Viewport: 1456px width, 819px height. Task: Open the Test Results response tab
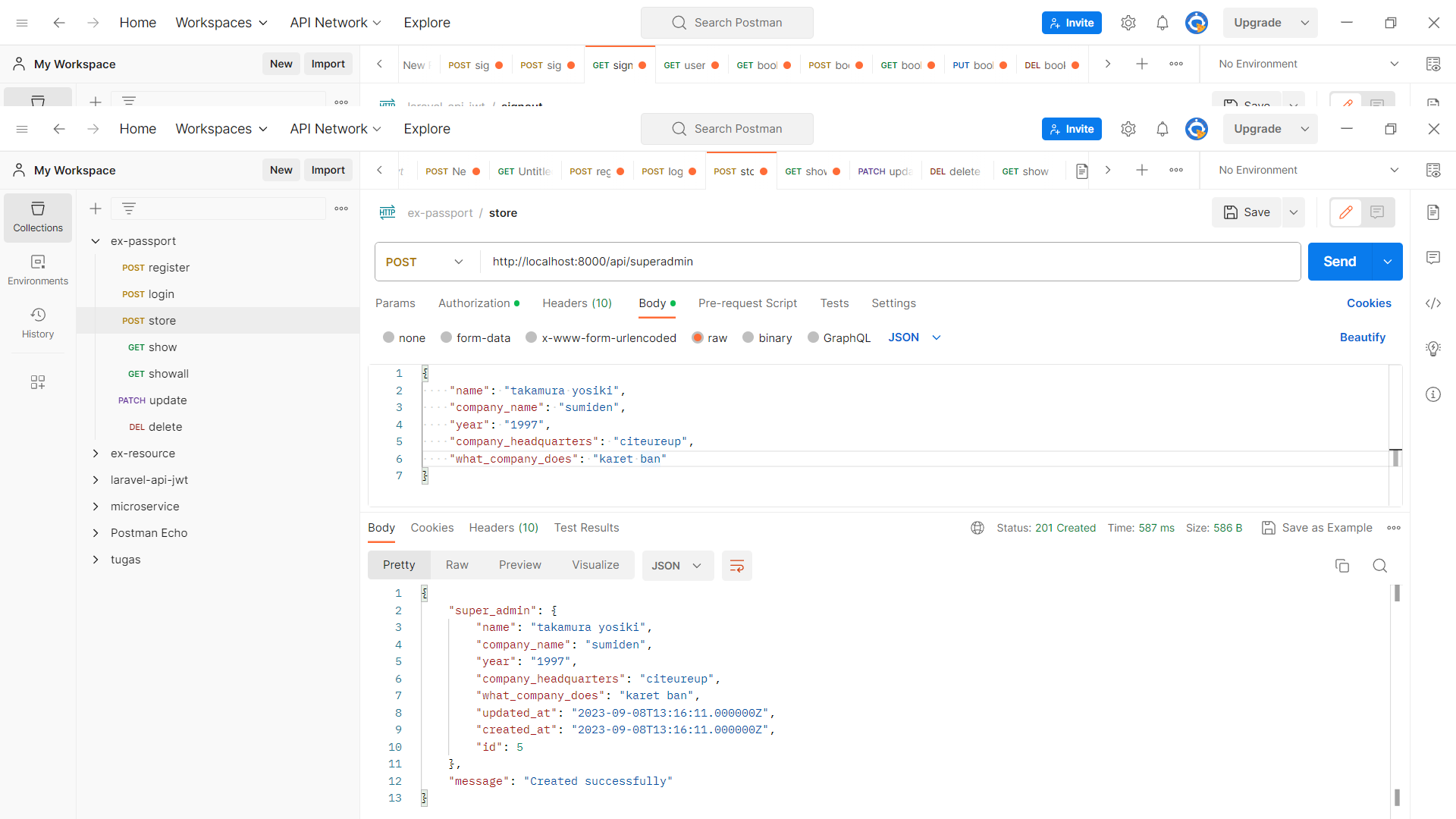tap(586, 528)
